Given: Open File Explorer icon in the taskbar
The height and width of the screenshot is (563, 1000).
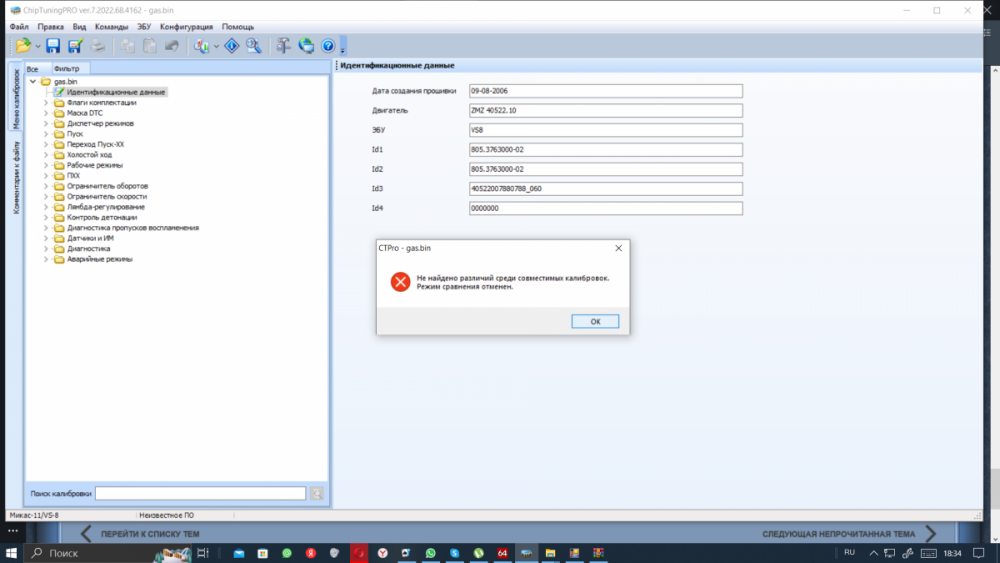Looking at the screenshot, I should (550, 553).
